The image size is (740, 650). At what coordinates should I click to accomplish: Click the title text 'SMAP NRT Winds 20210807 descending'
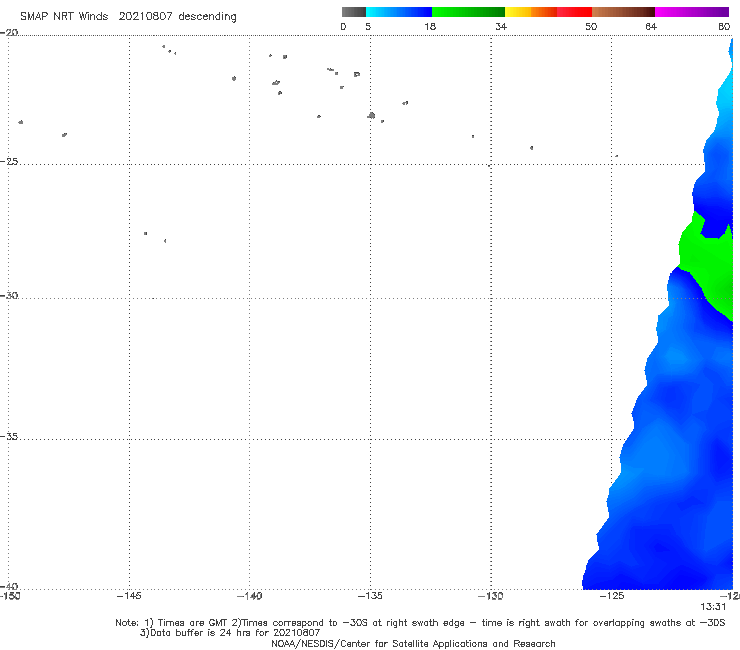pos(128,16)
